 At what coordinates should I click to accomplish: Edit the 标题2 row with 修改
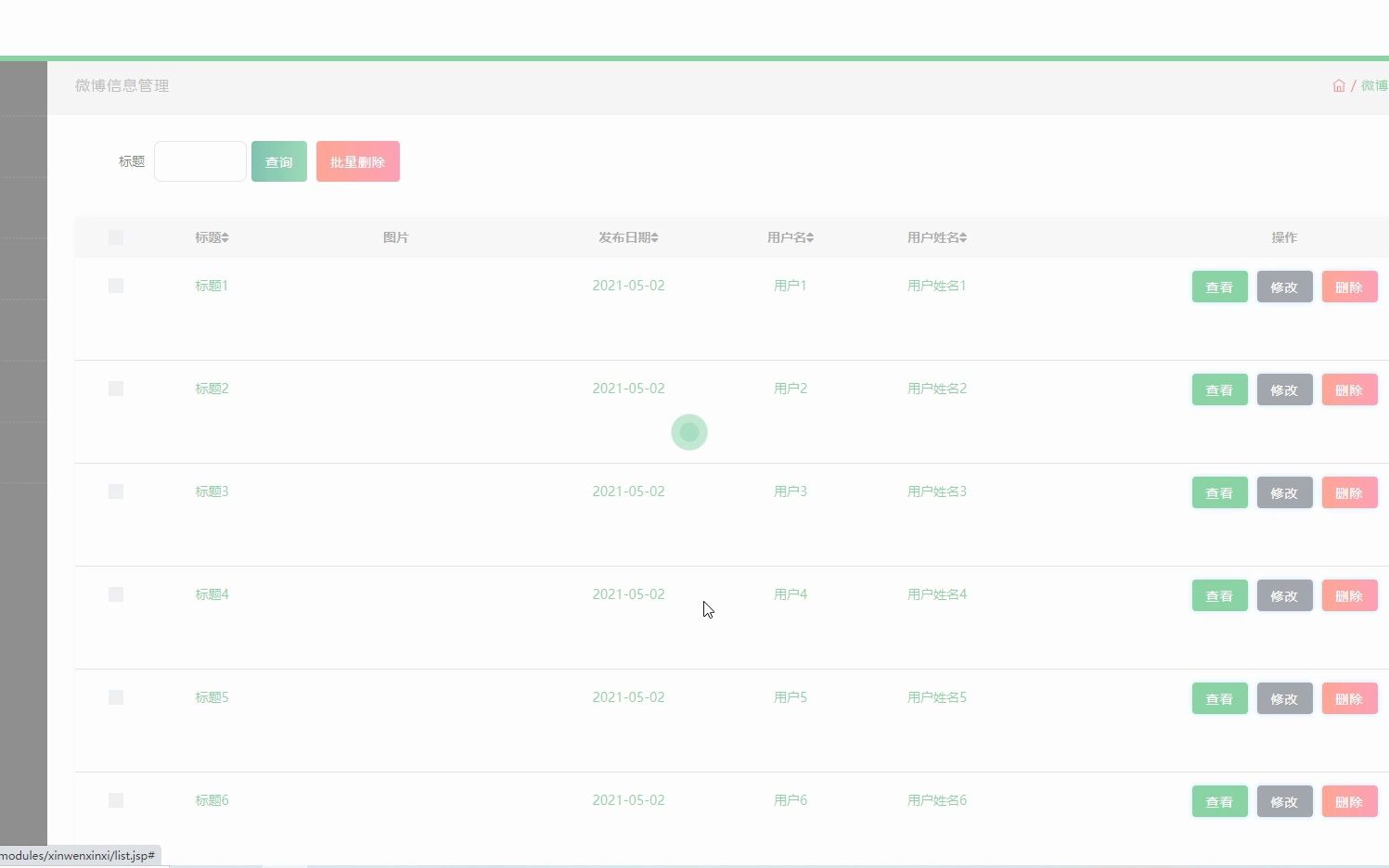pyautogui.click(x=1285, y=389)
